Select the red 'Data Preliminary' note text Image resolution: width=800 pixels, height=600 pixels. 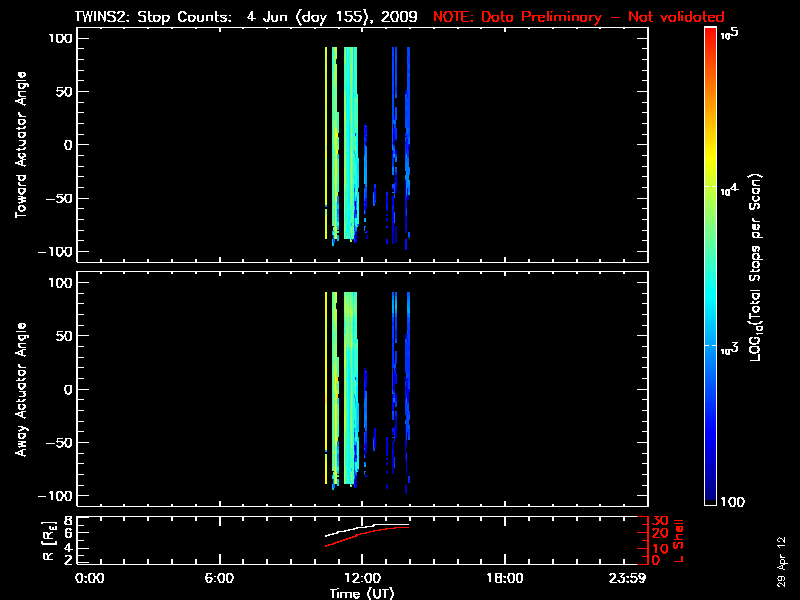coord(578,17)
